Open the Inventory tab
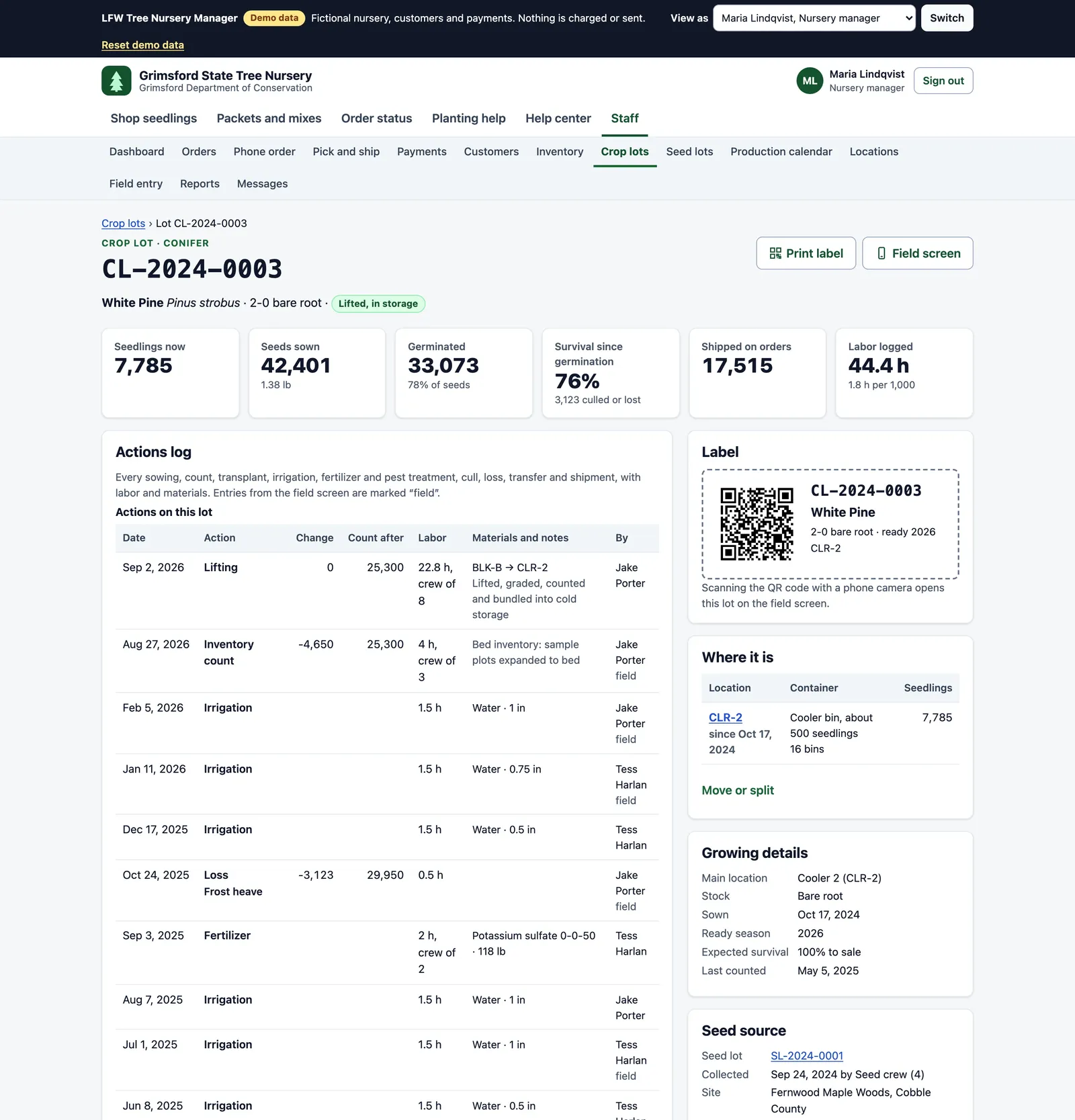 560,152
